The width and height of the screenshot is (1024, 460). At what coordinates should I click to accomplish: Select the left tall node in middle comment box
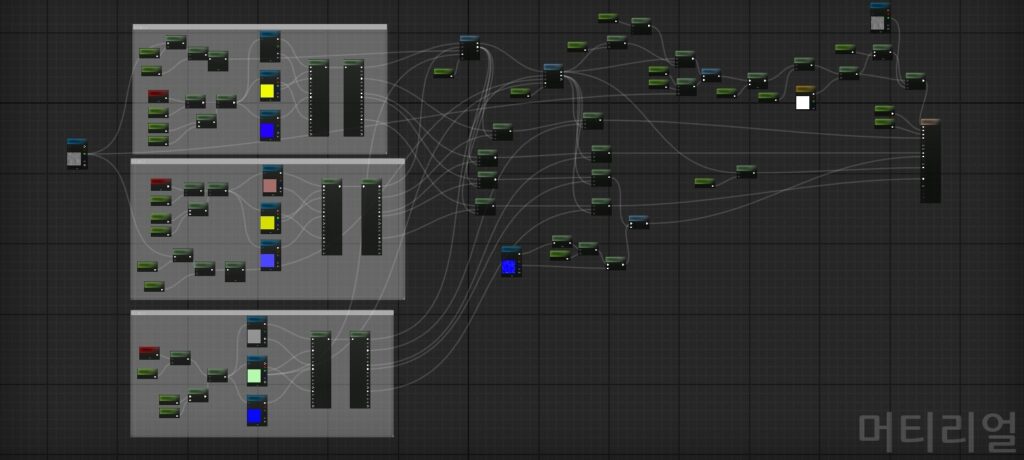[332, 217]
